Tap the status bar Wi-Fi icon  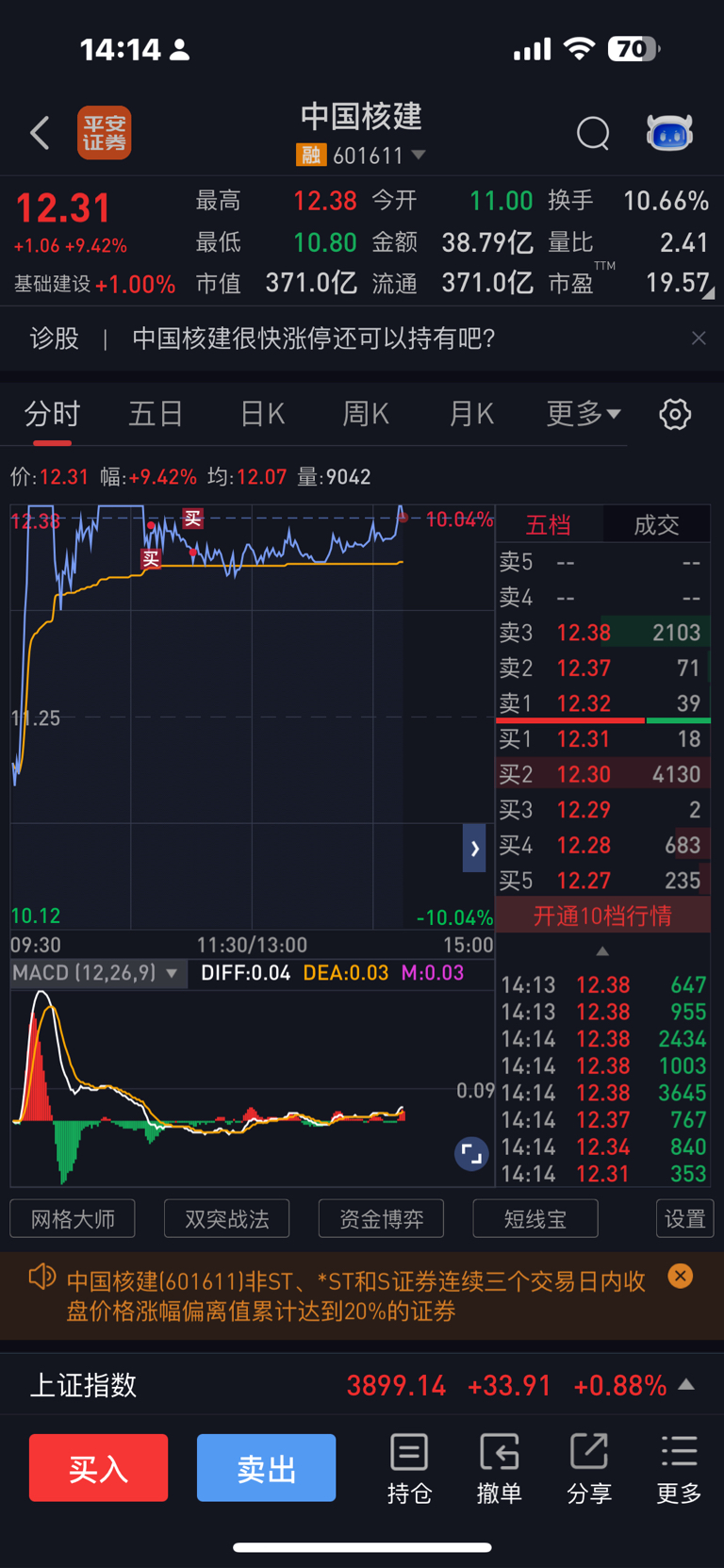[579, 49]
